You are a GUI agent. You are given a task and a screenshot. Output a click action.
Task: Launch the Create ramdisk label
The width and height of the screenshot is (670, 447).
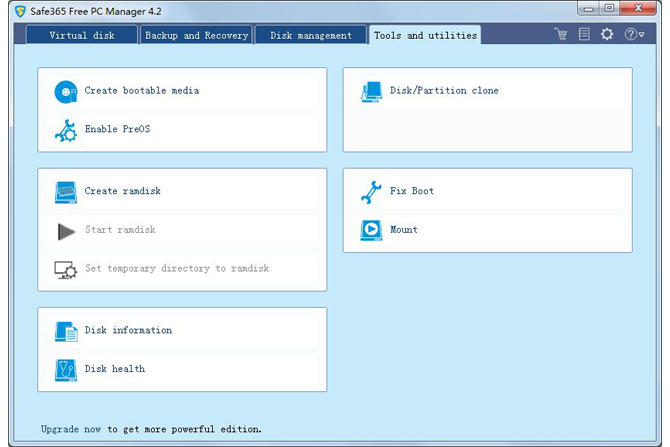tap(123, 191)
